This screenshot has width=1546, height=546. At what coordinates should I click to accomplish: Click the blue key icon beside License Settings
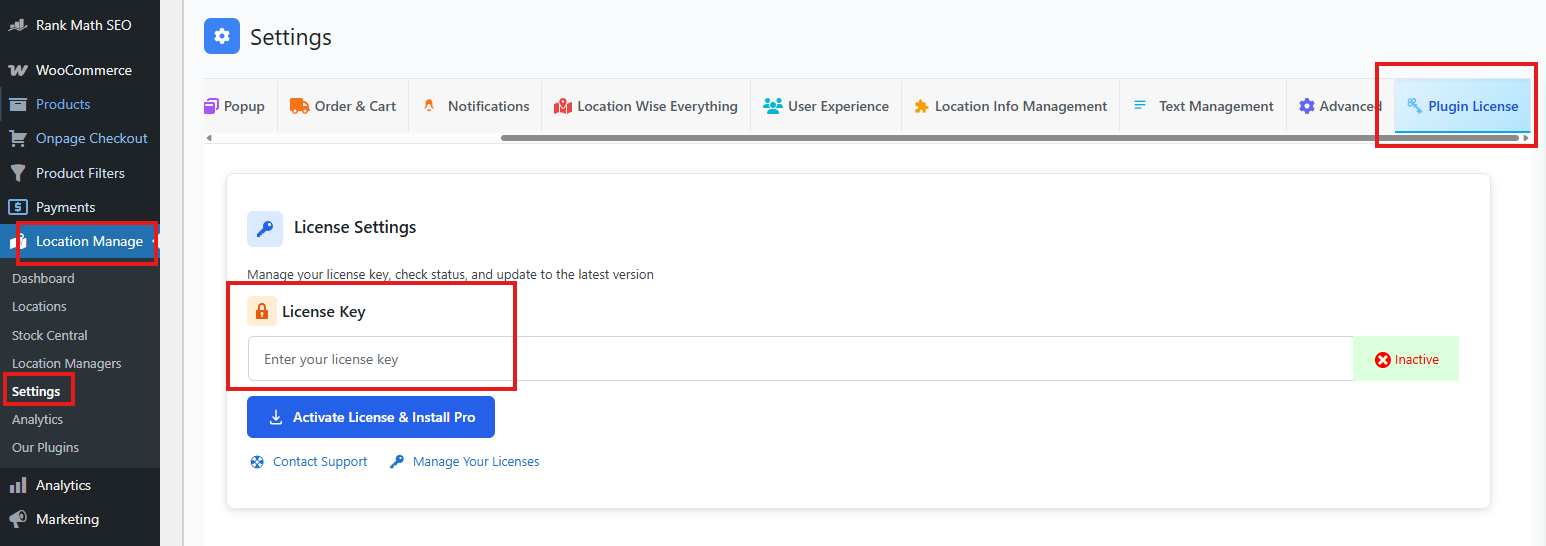265,228
